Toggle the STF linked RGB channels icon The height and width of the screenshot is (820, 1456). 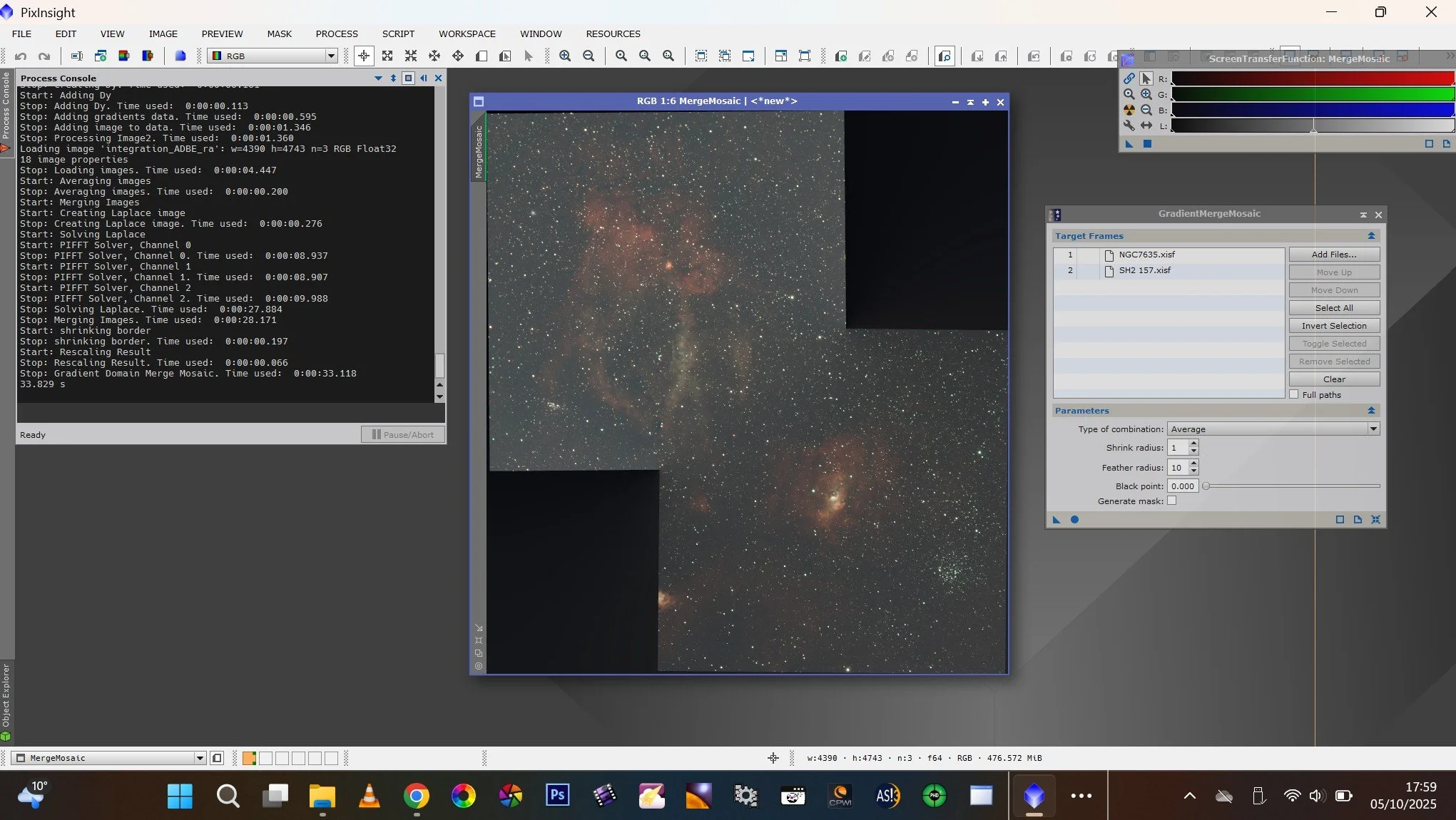pos(1129,78)
